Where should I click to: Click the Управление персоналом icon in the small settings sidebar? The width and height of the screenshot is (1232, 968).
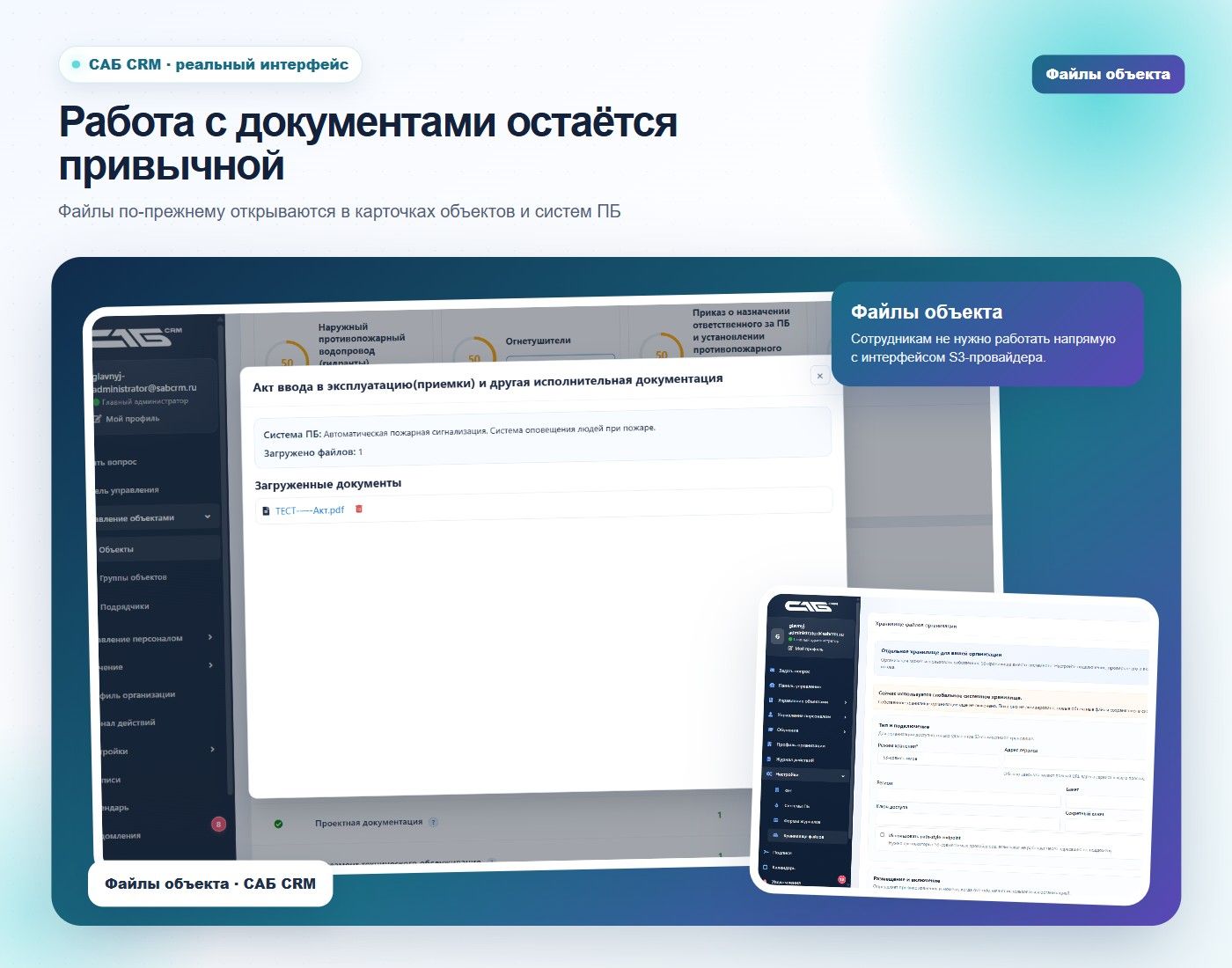click(x=771, y=715)
